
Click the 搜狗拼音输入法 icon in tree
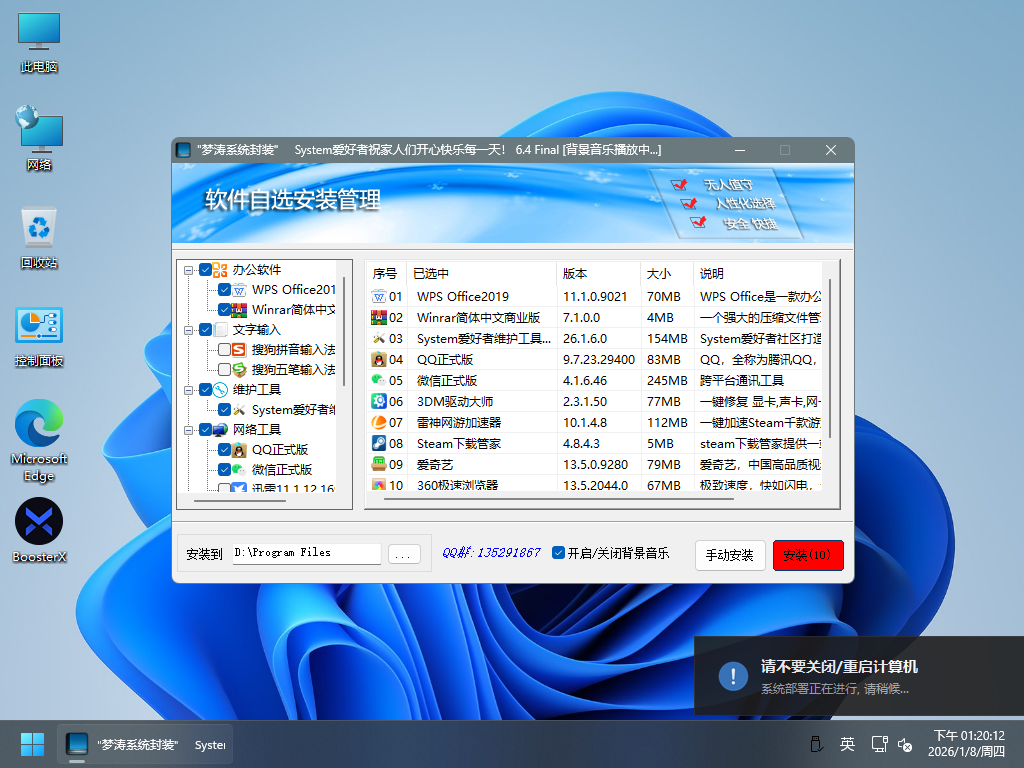point(239,349)
